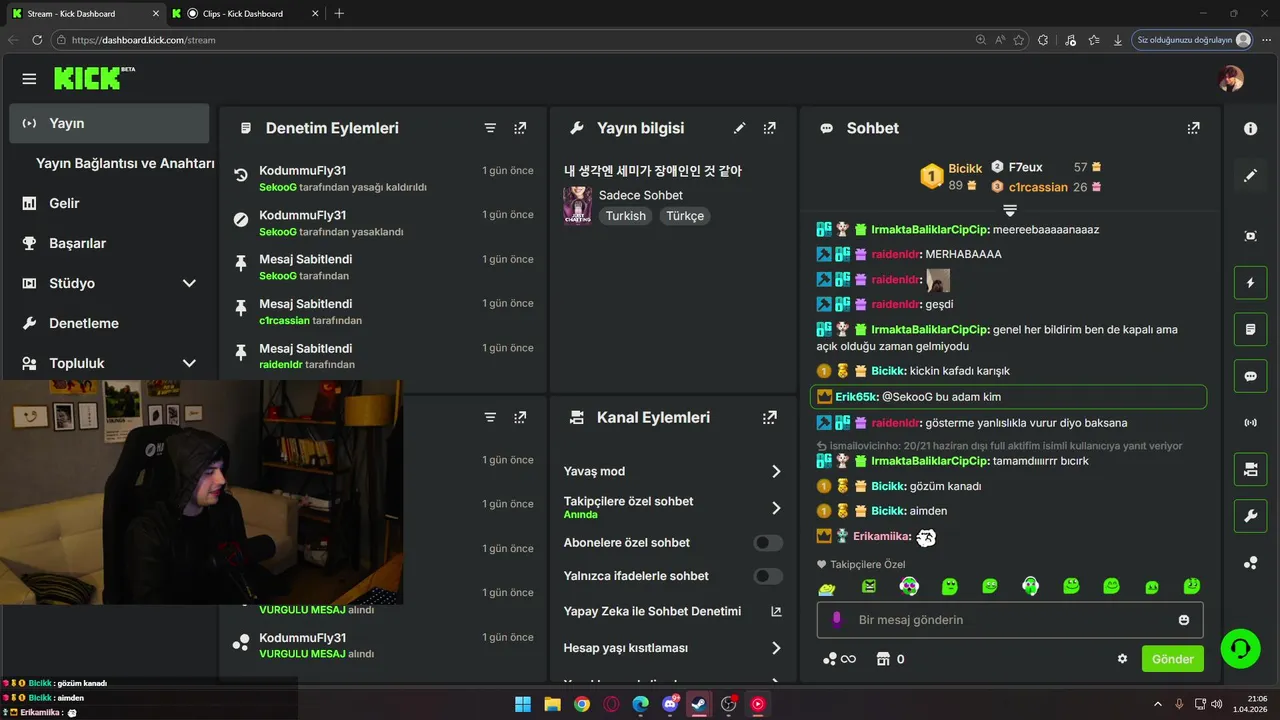This screenshot has height=720, width=1280.
Task: Show hidden system tray icons
Action: [1158, 704]
